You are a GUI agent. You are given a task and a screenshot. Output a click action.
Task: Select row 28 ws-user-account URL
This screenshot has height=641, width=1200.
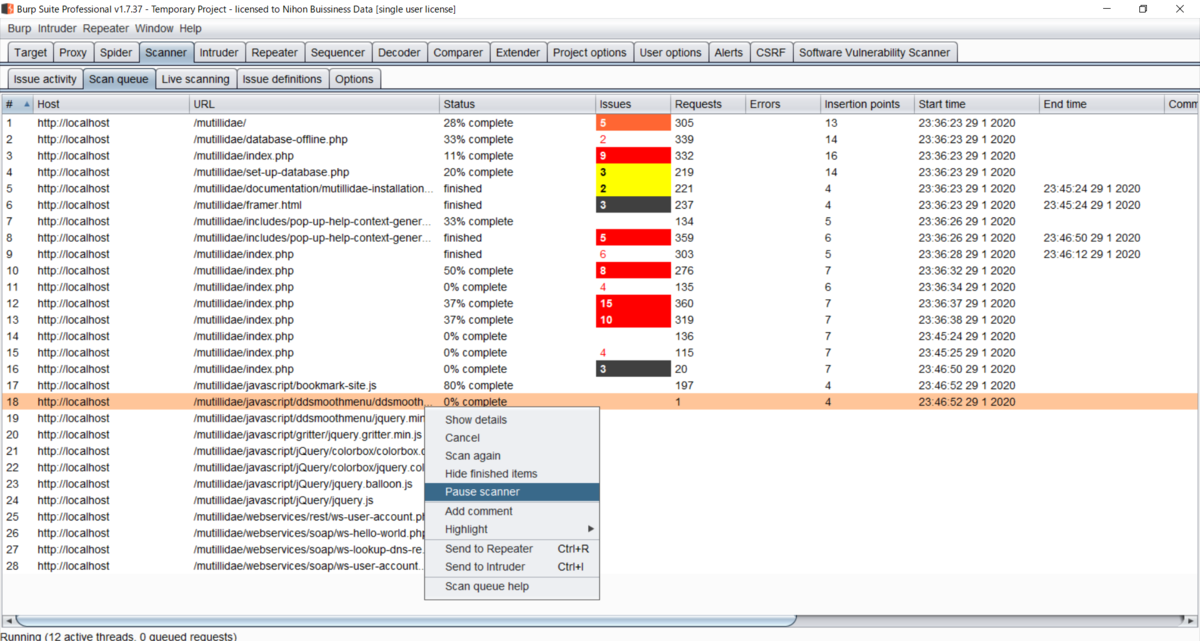[x=600, y=566]
